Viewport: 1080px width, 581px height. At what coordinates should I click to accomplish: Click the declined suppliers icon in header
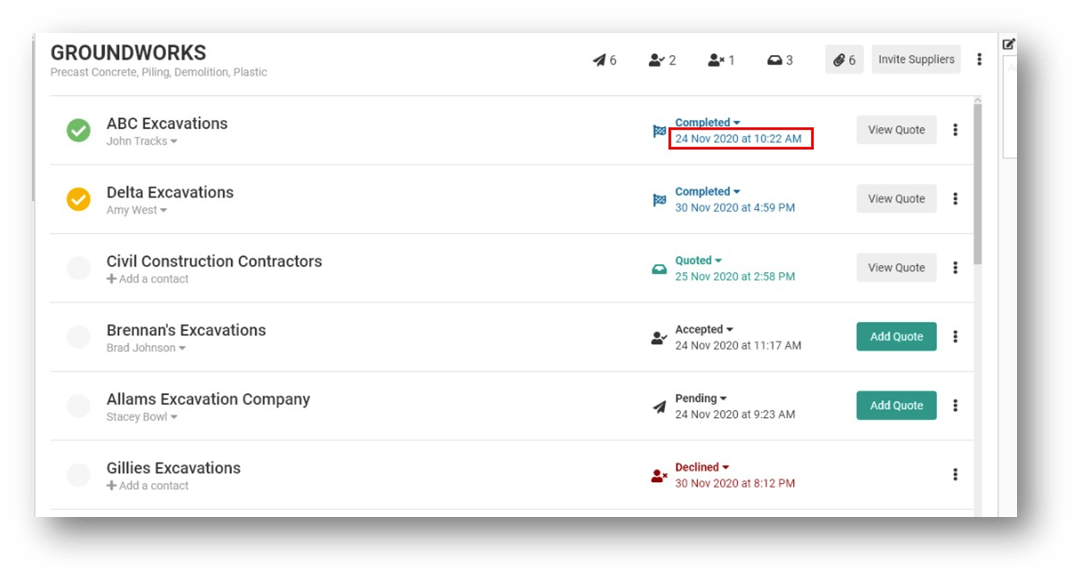(x=716, y=60)
